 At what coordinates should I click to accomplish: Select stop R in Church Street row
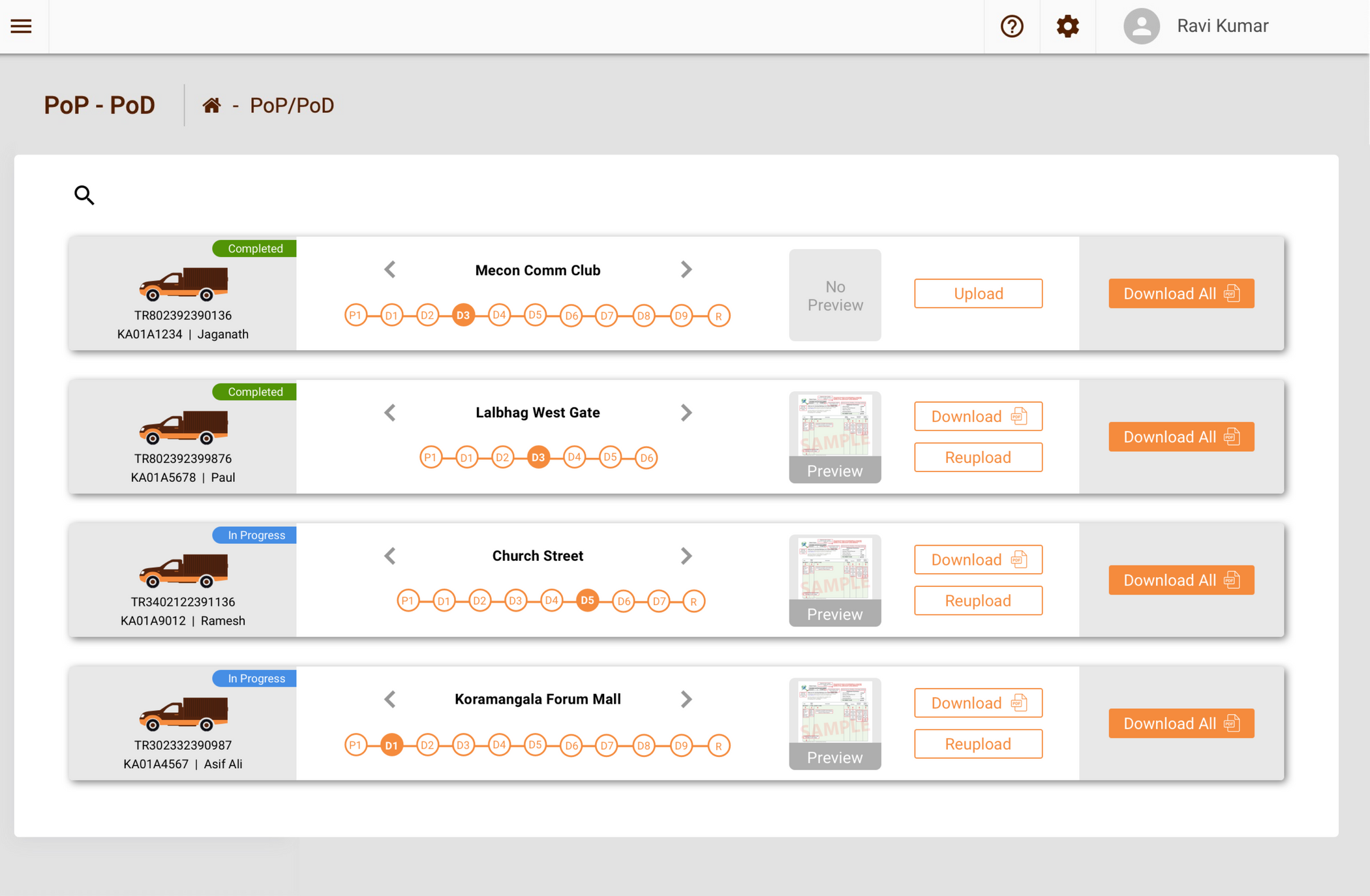pyautogui.click(x=693, y=601)
